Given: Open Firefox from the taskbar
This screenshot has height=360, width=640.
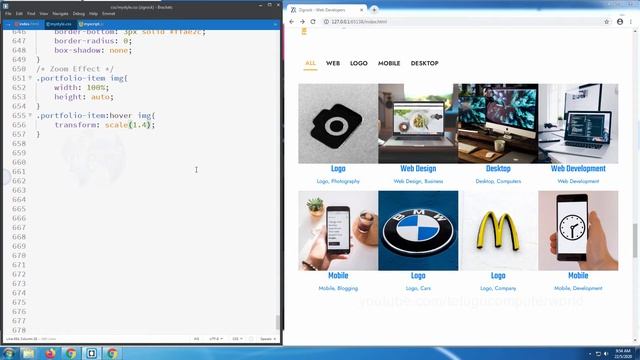Looking at the screenshot, I should point(50,353).
